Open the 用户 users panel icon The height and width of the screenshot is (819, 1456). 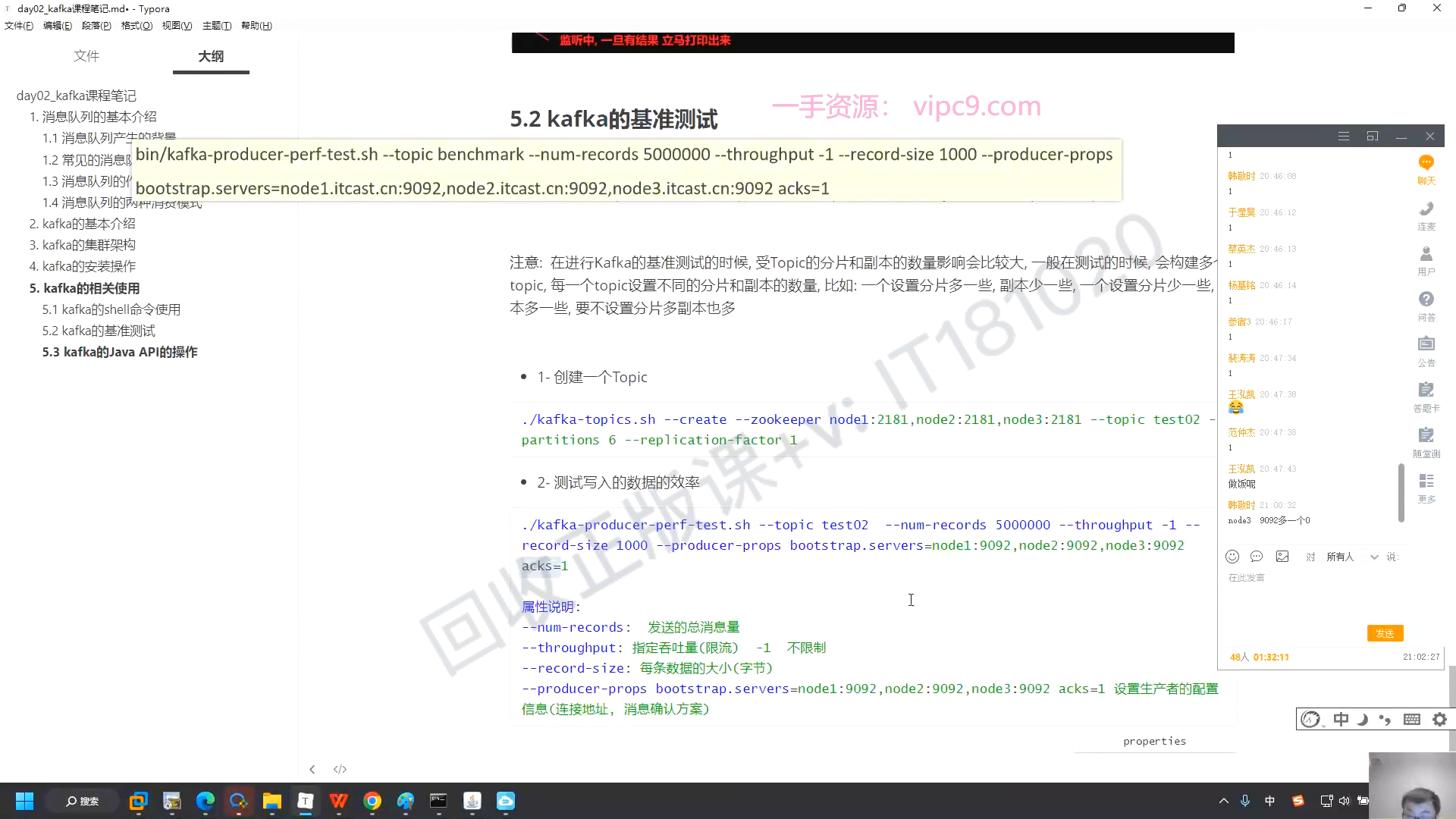(x=1426, y=259)
